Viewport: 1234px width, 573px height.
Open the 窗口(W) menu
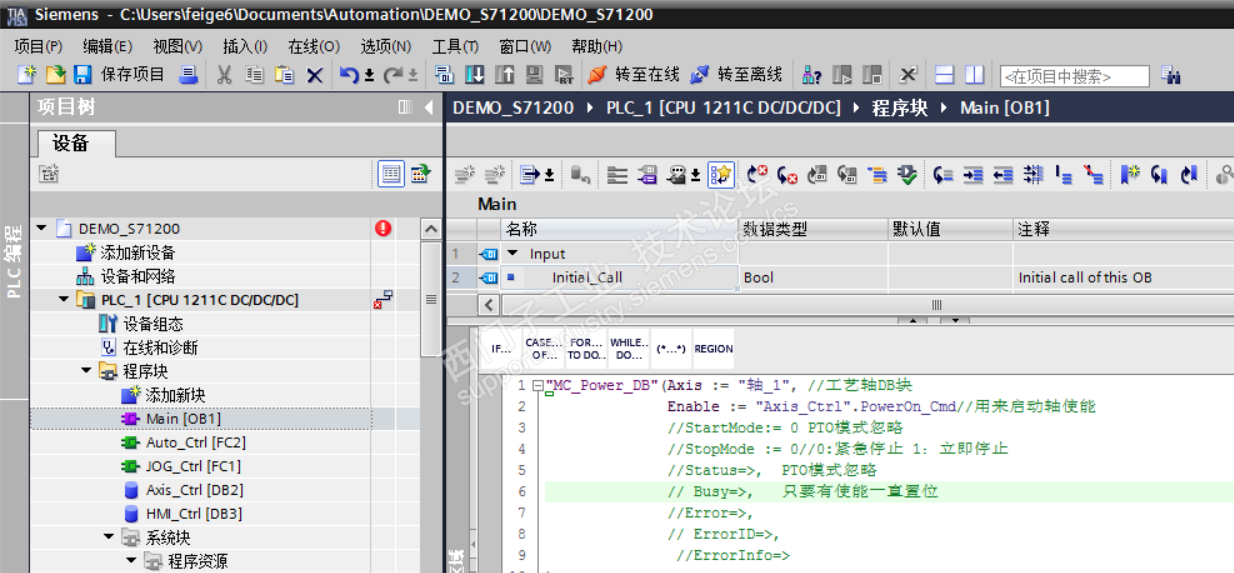(525, 47)
